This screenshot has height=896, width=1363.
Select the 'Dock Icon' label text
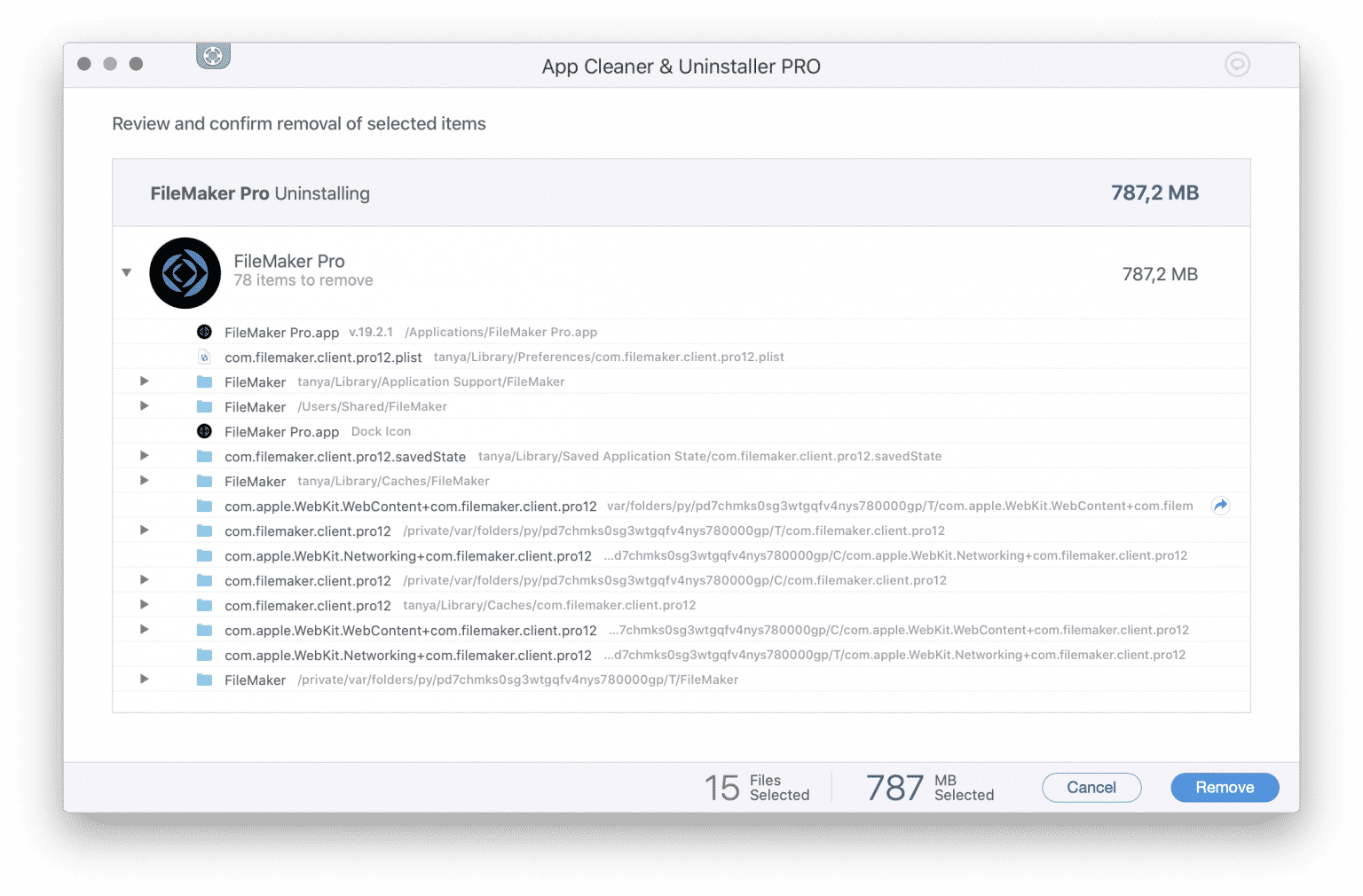click(x=381, y=431)
